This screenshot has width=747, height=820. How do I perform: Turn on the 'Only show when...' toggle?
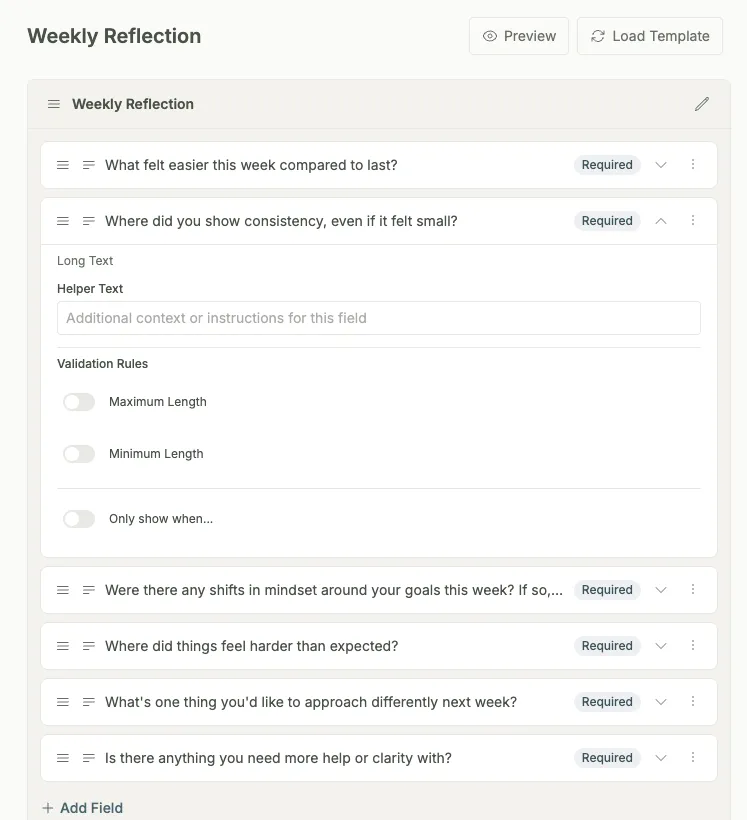tap(79, 519)
